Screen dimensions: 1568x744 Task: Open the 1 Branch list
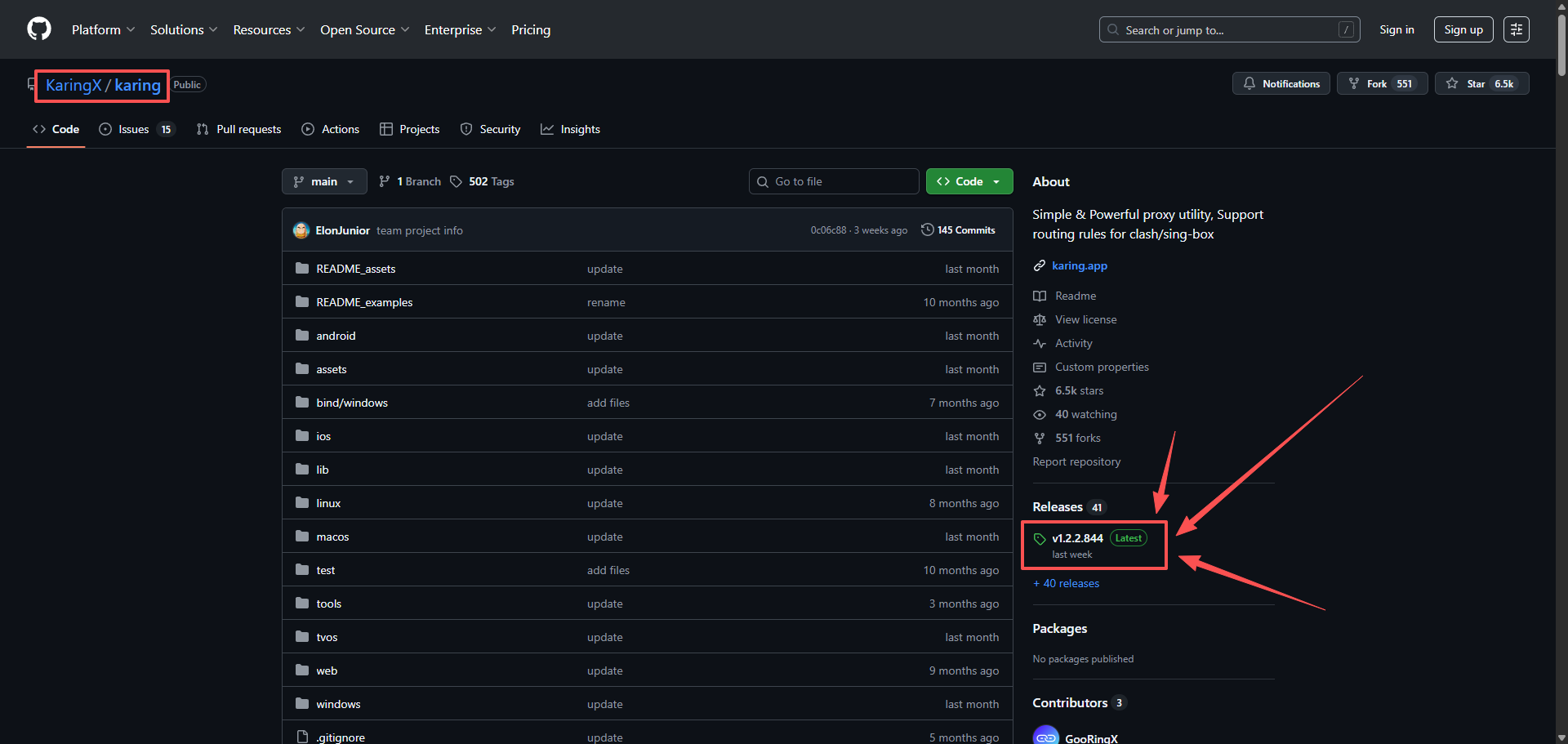pyautogui.click(x=410, y=181)
